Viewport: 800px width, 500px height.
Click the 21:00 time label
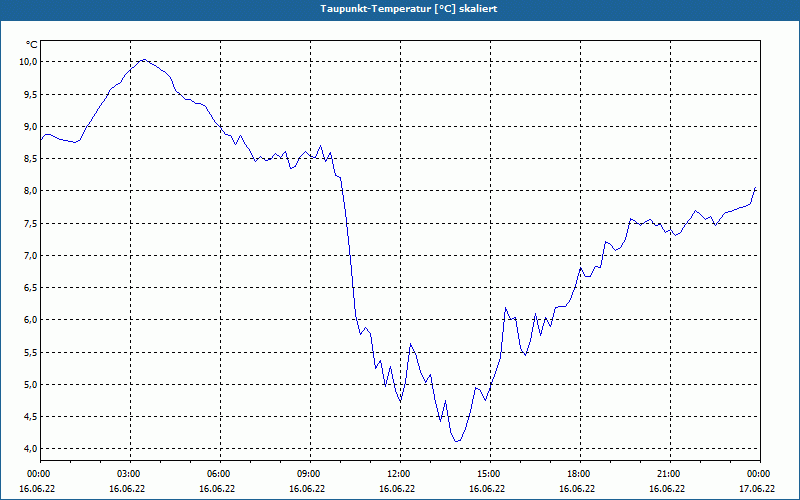(x=670, y=474)
